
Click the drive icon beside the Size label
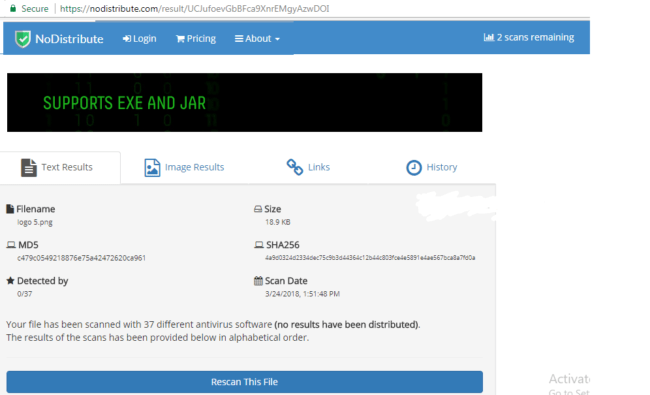258,209
